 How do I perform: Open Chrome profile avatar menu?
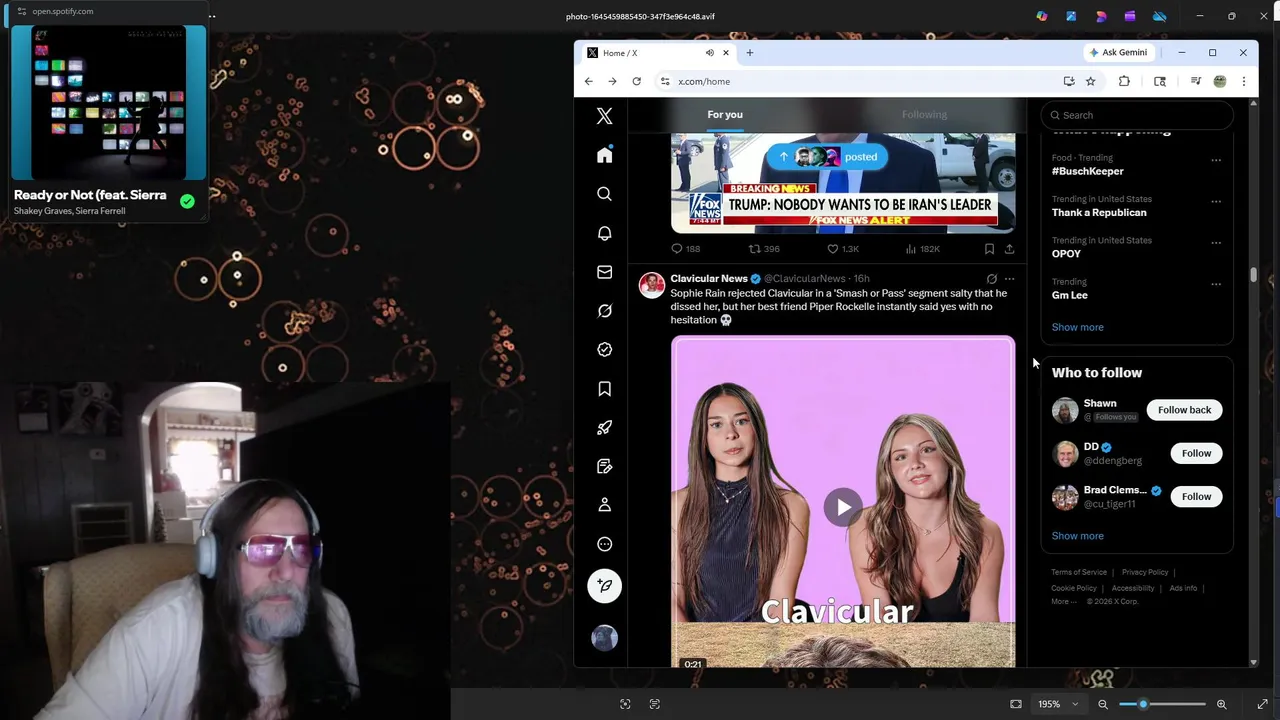pyautogui.click(x=1219, y=81)
